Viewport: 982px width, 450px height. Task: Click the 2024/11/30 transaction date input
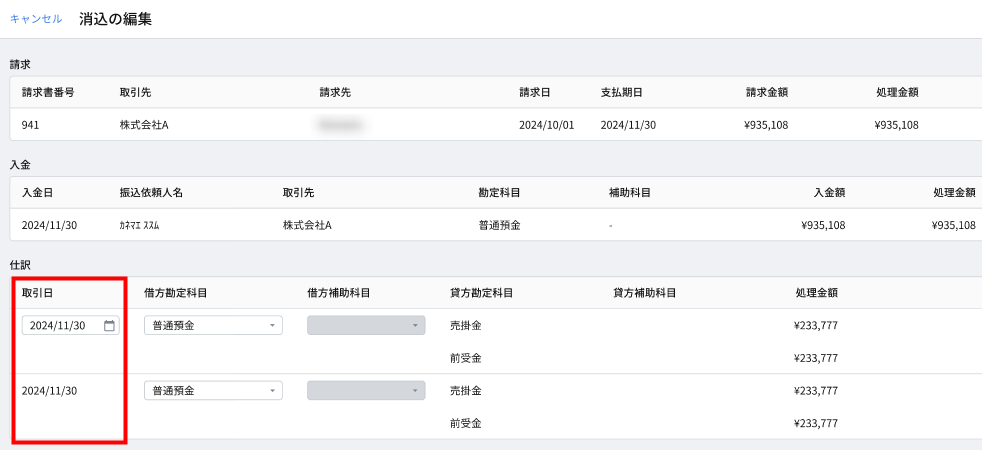pos(70,325)
